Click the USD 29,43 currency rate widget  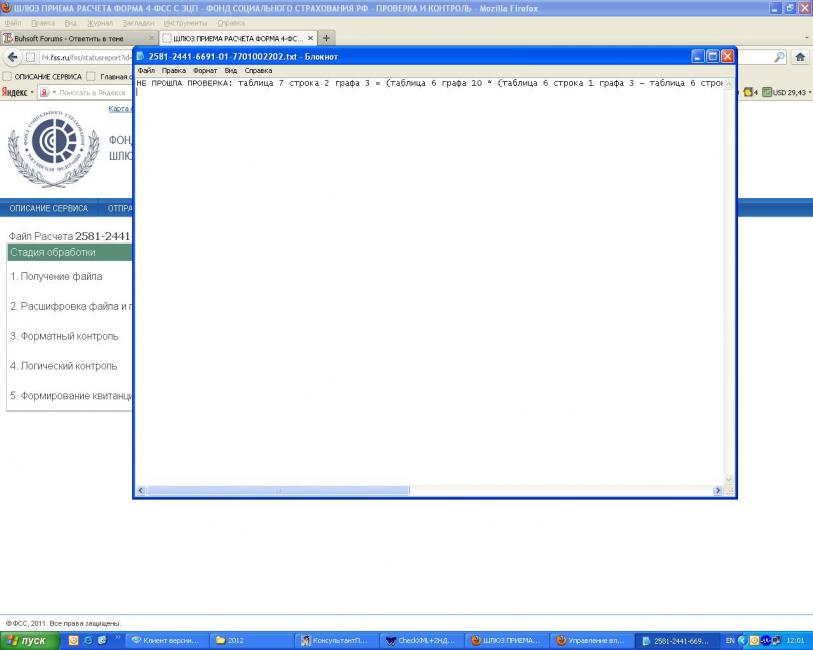786,92
